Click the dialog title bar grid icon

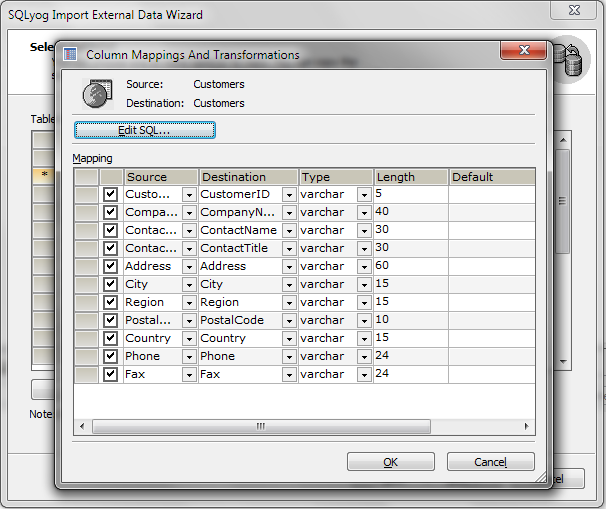pos(71,55)
